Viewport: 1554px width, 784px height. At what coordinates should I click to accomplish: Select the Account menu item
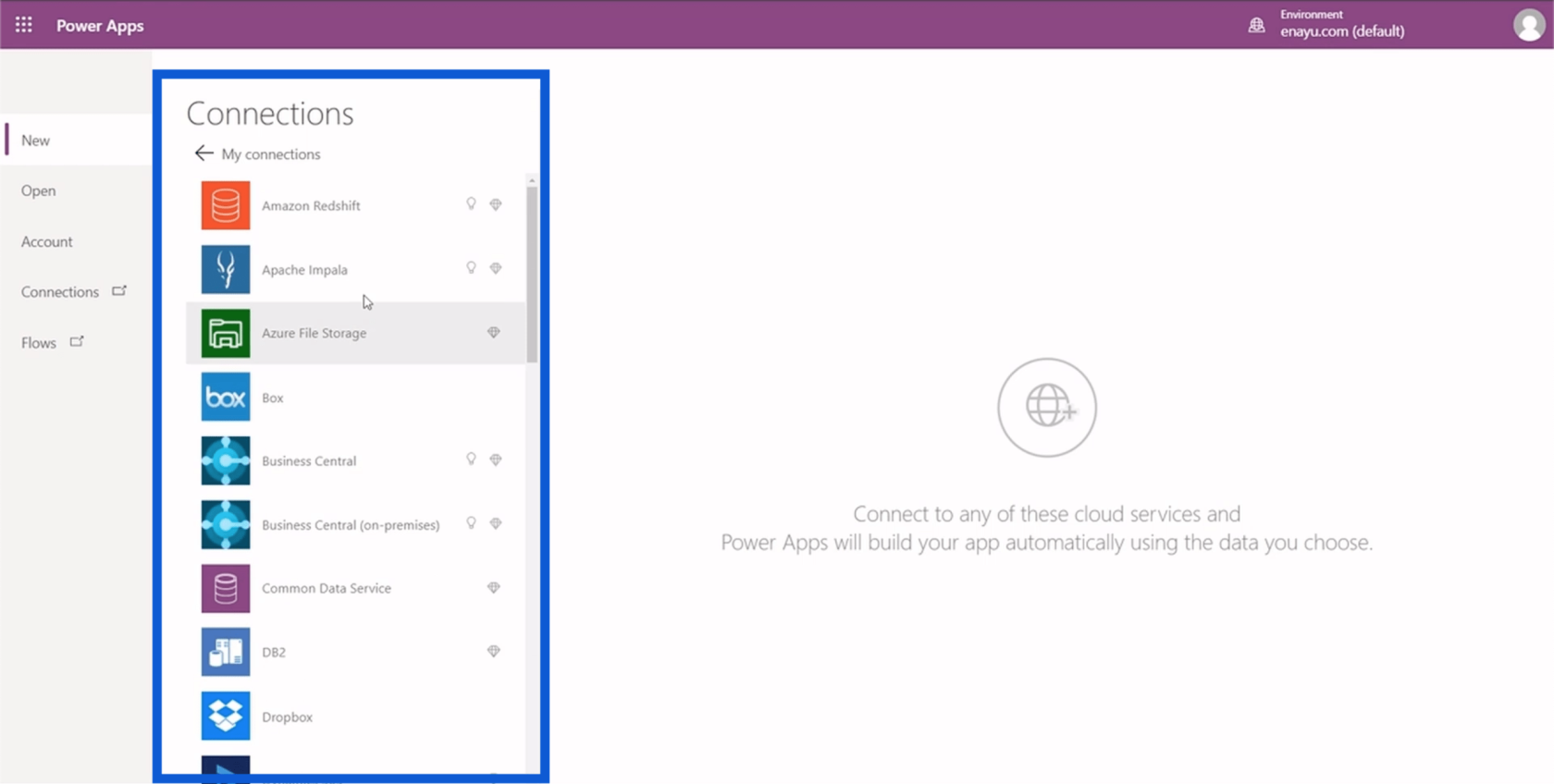47,241
